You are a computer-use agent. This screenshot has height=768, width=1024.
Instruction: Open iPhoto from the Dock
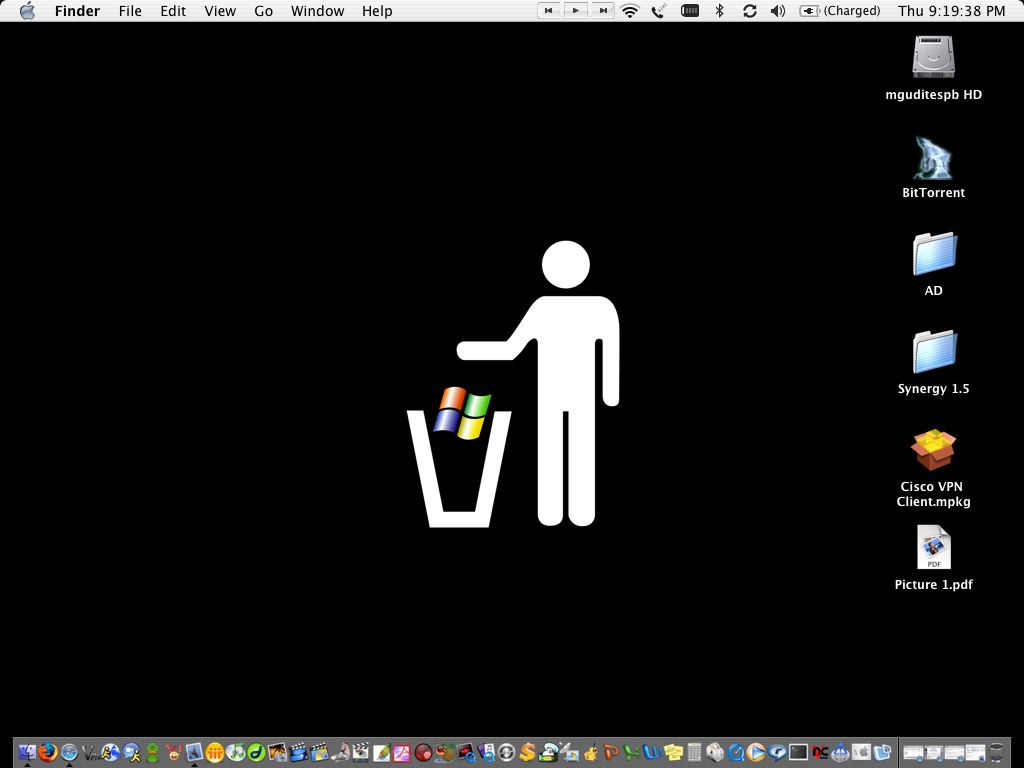coord(278,752)
